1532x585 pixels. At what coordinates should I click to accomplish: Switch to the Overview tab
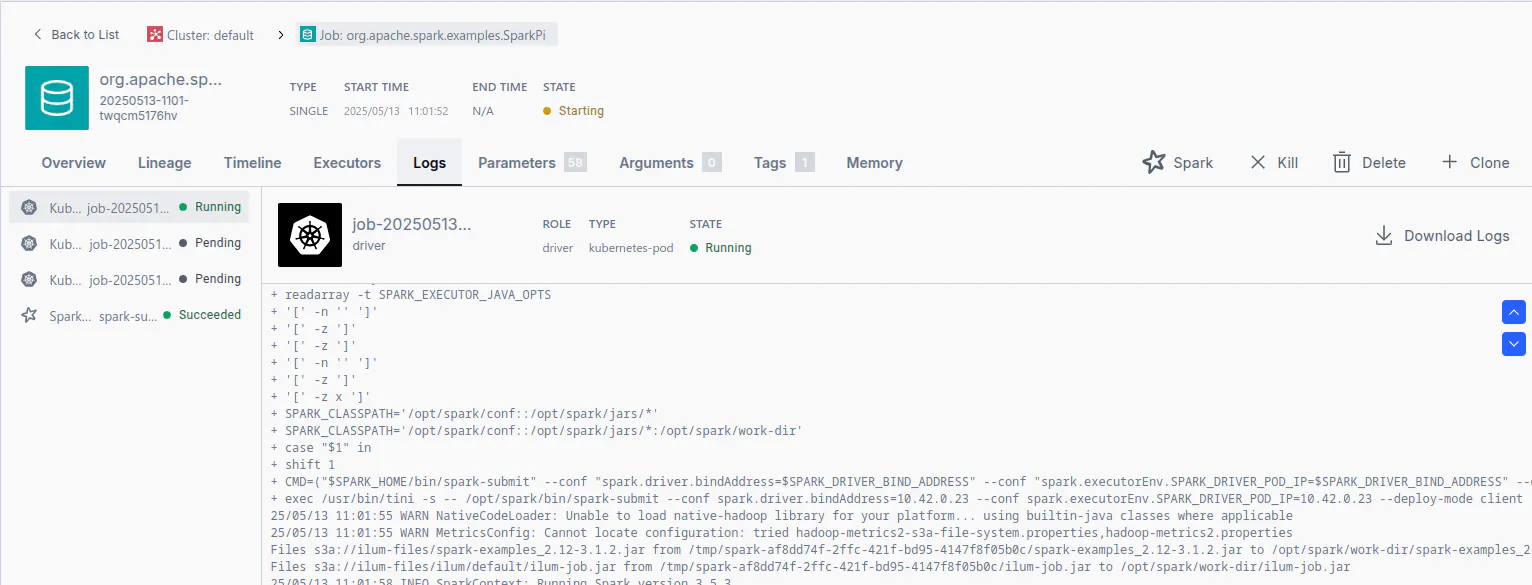pos(73,163)
